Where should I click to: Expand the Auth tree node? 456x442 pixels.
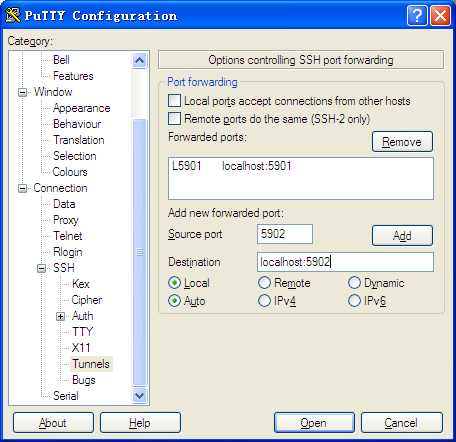click(60, 316)
